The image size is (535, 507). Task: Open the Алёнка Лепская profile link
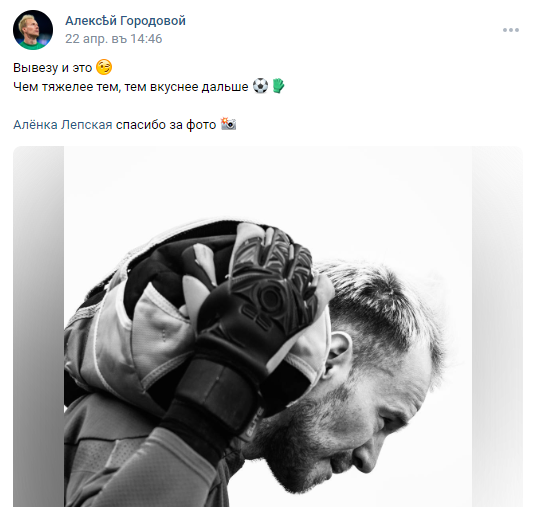tap(63, 125)
